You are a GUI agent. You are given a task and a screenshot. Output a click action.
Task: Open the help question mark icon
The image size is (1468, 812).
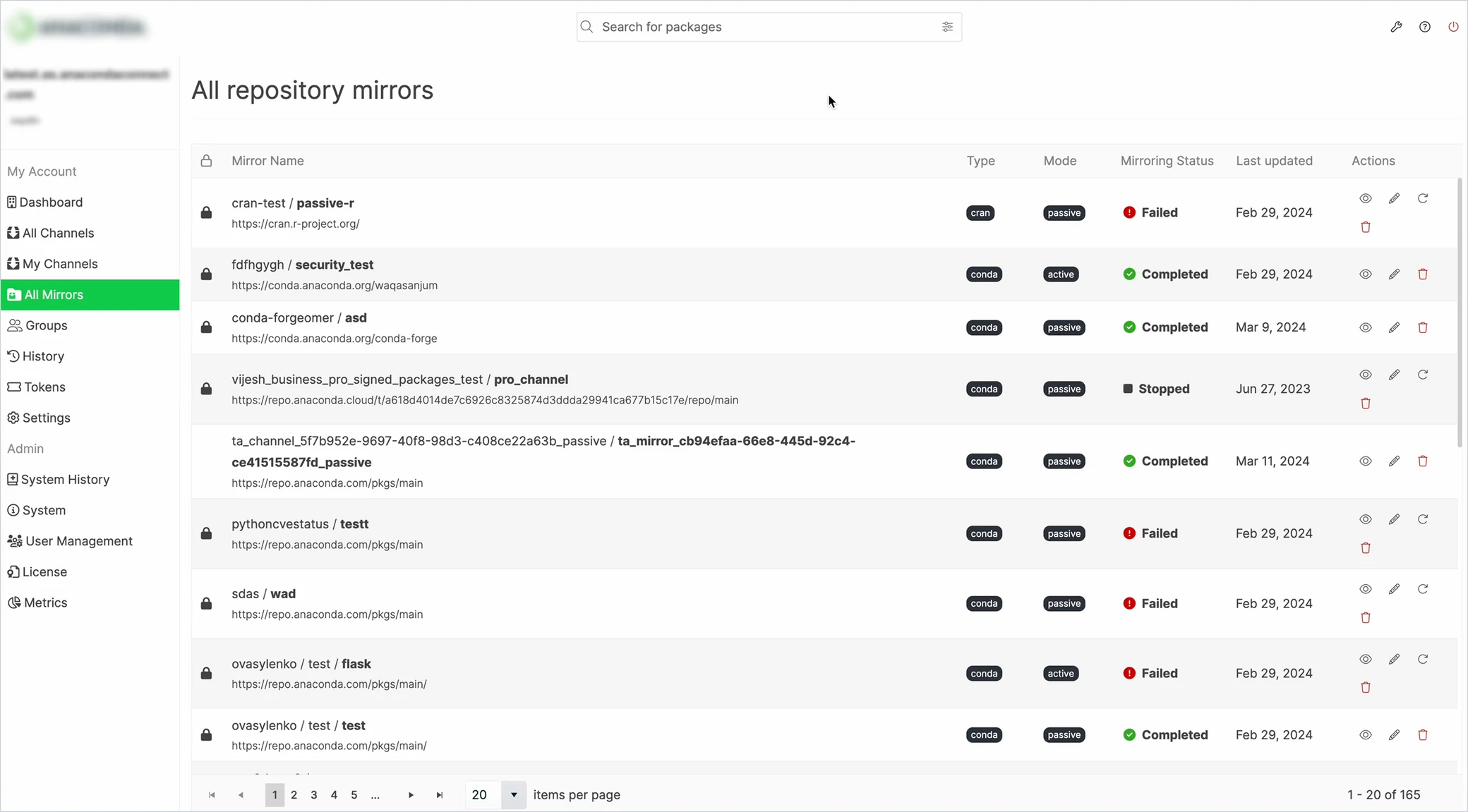tap(1425, 27)
